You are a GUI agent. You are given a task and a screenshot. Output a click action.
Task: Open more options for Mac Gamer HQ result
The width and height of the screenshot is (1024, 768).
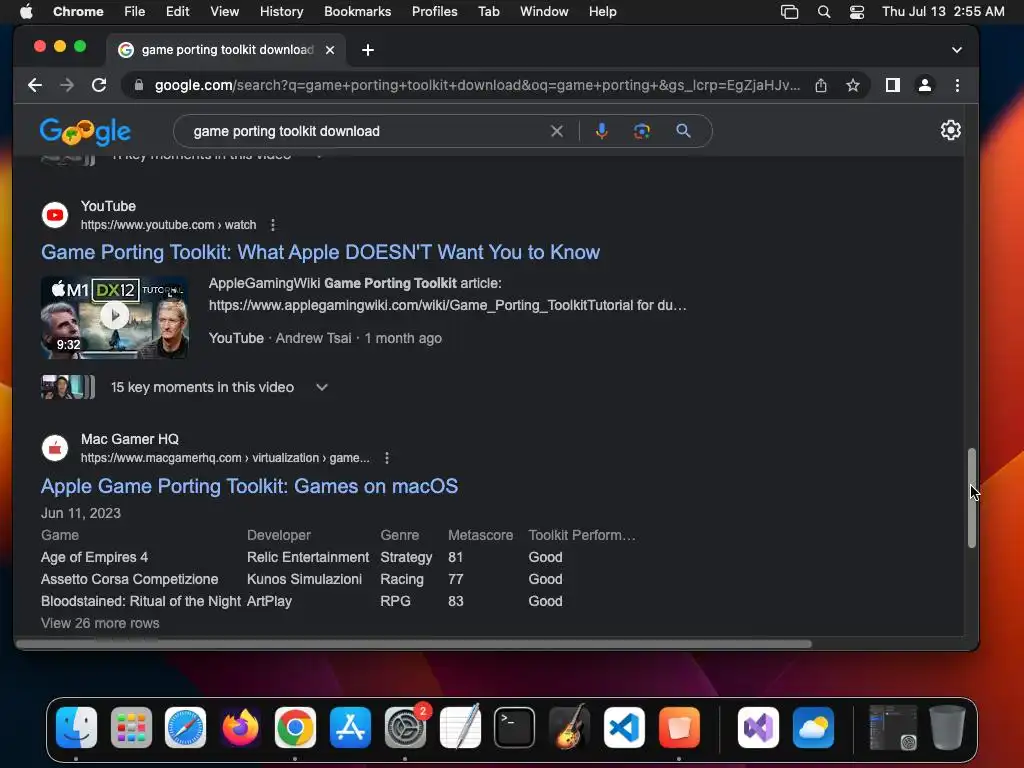pos(387,458)
